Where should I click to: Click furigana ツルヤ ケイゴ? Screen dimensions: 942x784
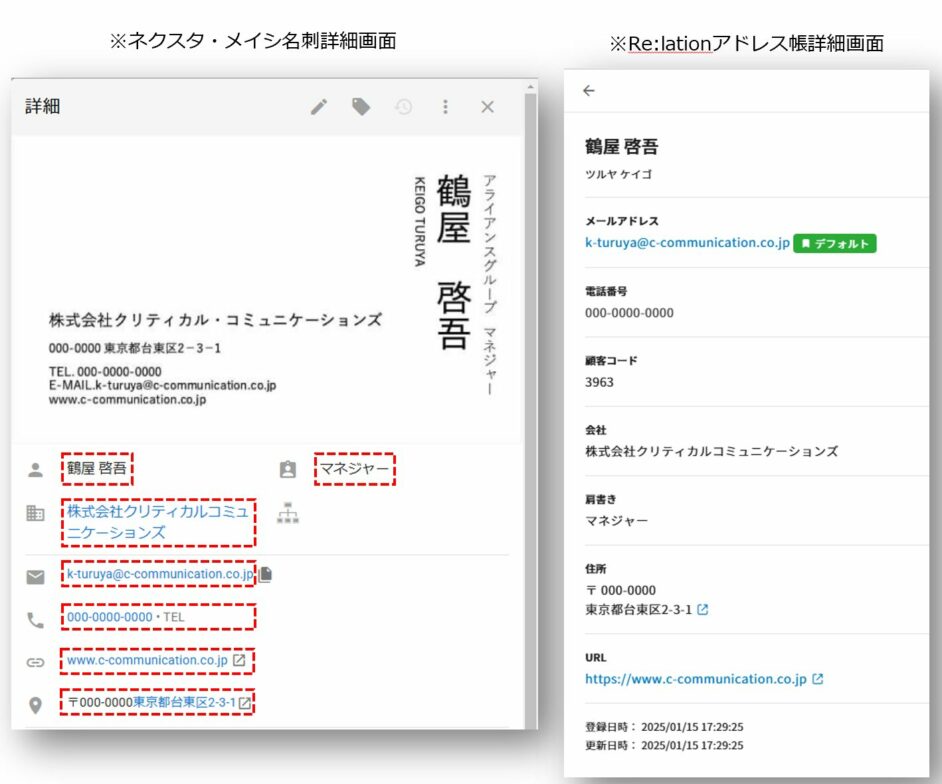pos(619,174)
